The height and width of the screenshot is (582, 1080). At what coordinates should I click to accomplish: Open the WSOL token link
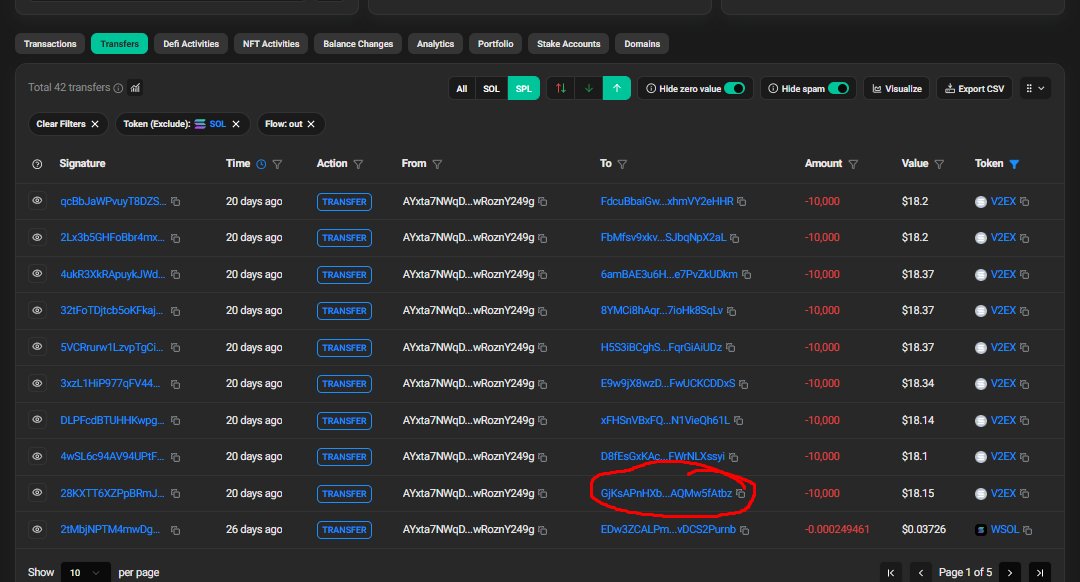(1004, 530)
